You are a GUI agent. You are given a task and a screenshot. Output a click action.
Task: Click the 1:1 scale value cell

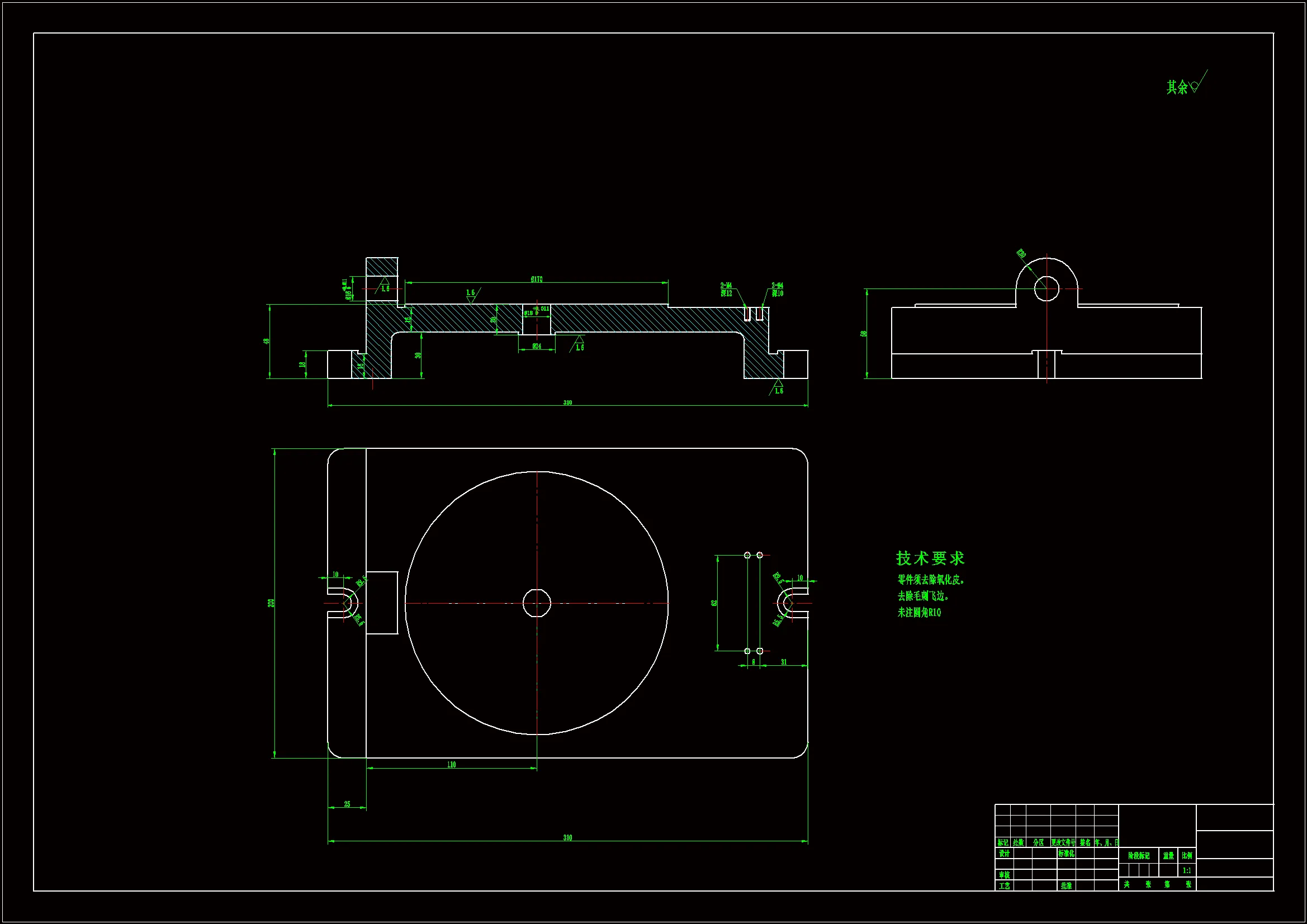click(1187, 870)
